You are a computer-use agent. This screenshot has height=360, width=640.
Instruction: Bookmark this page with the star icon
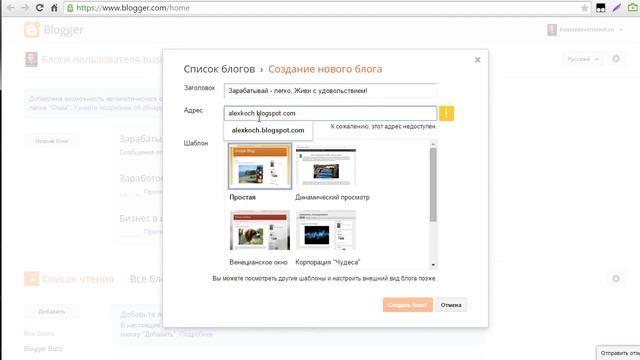pos(584,8)
